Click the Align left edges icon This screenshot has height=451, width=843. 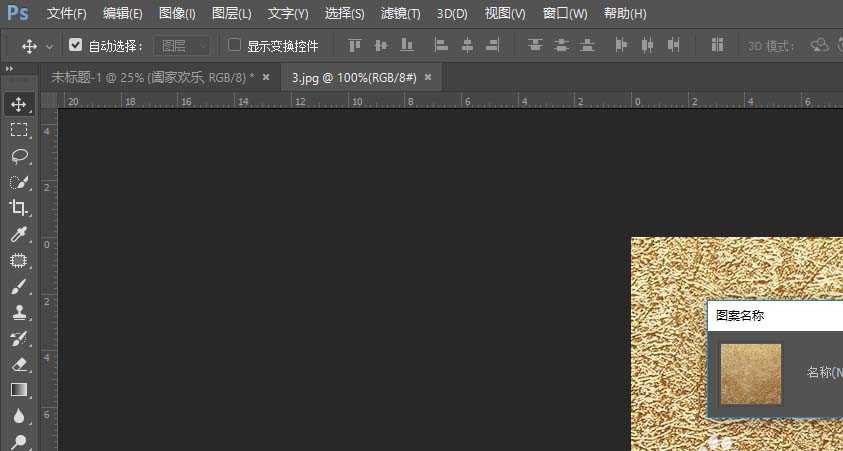(x=441, y=46)
